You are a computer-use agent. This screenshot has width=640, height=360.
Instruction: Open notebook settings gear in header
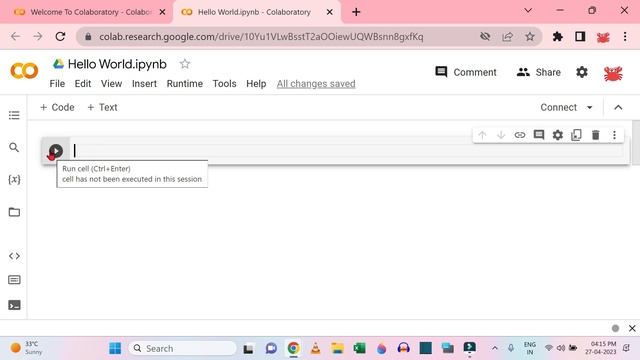tap(582, 72)
